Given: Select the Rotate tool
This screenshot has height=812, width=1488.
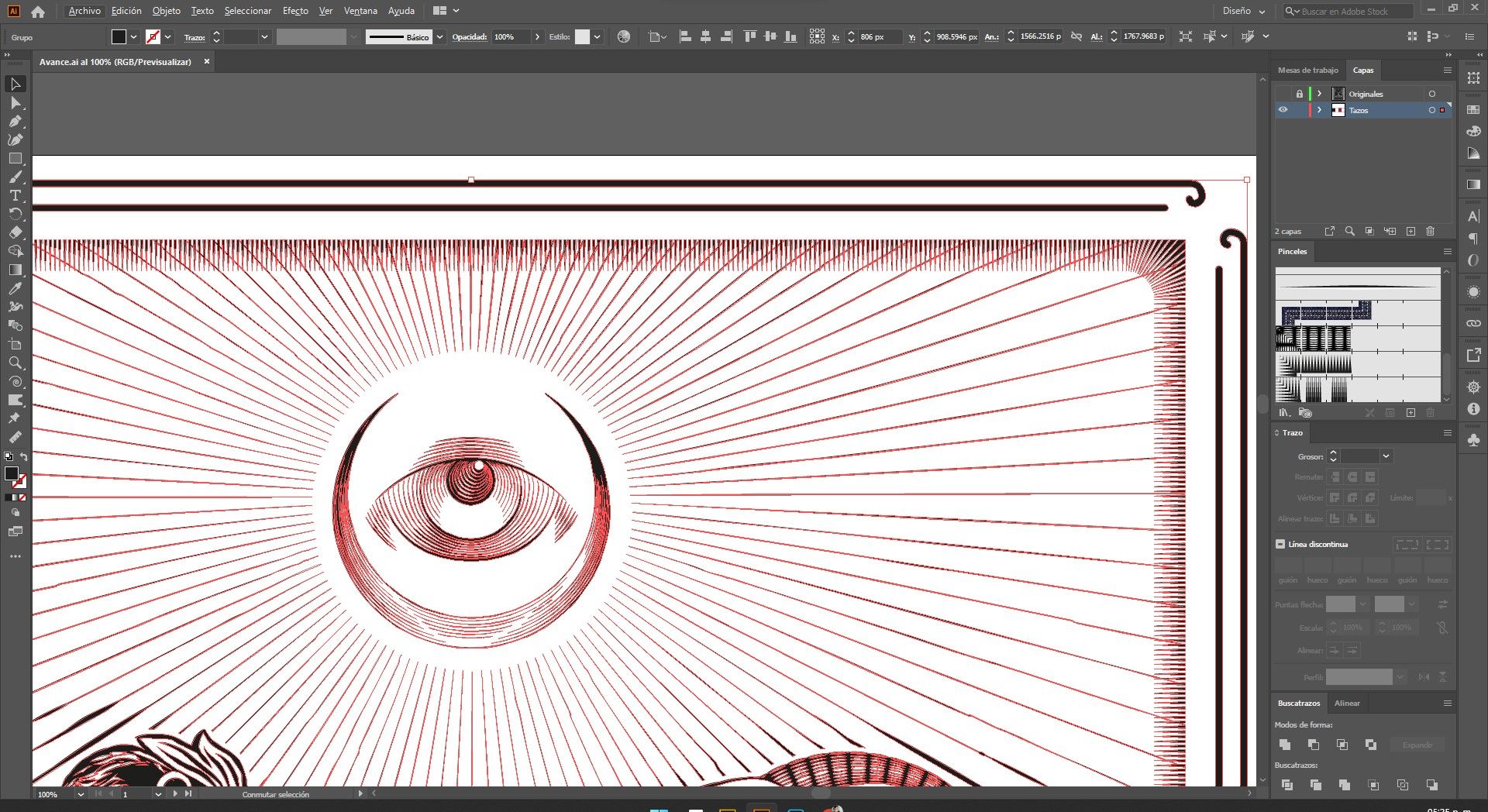Looking at the screenshot, I should [15, 214].
